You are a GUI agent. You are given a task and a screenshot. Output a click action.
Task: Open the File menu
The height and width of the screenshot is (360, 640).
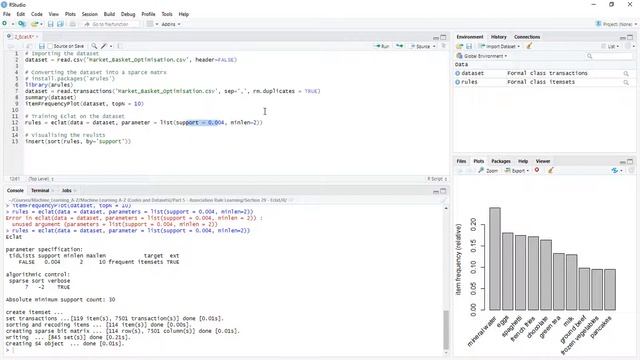point(7,14)
